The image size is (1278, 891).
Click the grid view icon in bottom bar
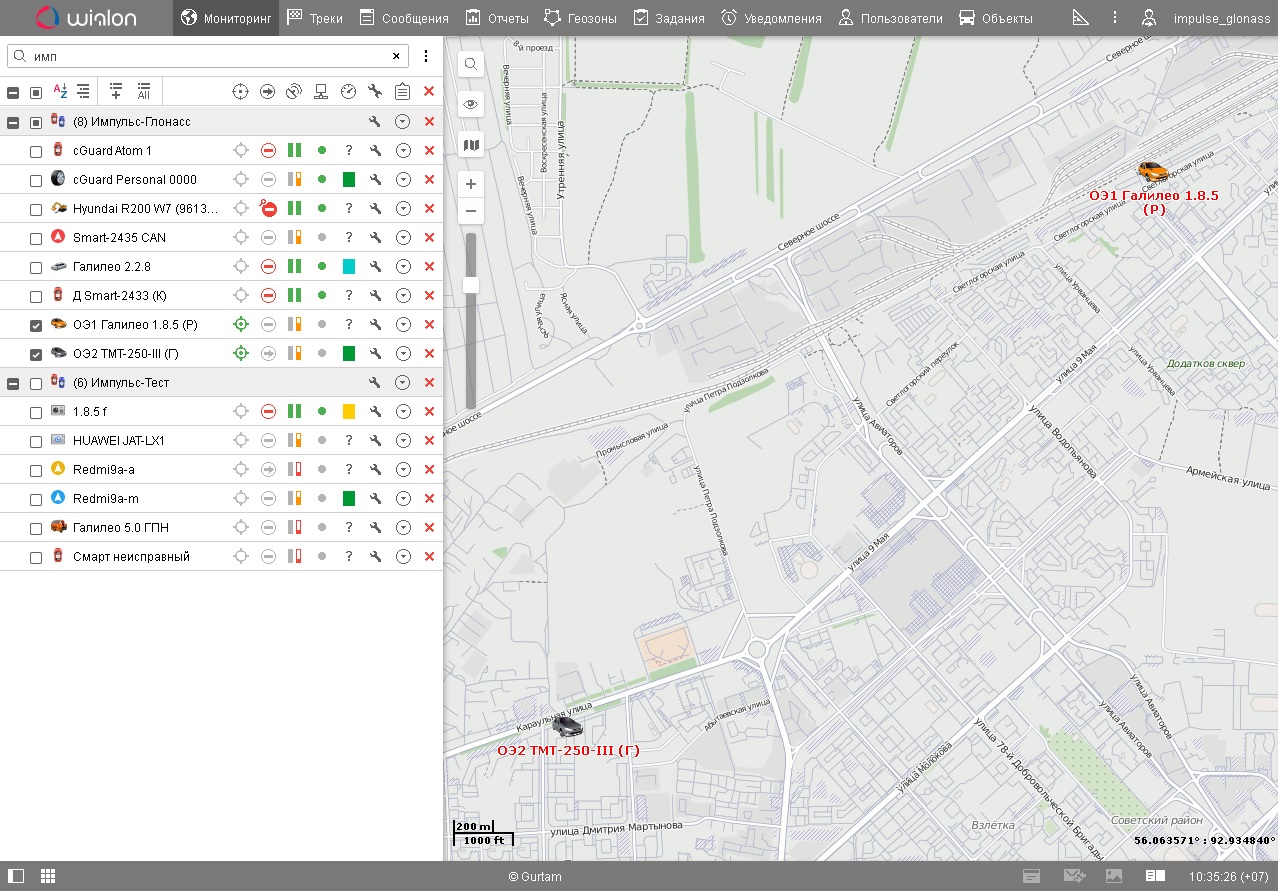point(48,876)
